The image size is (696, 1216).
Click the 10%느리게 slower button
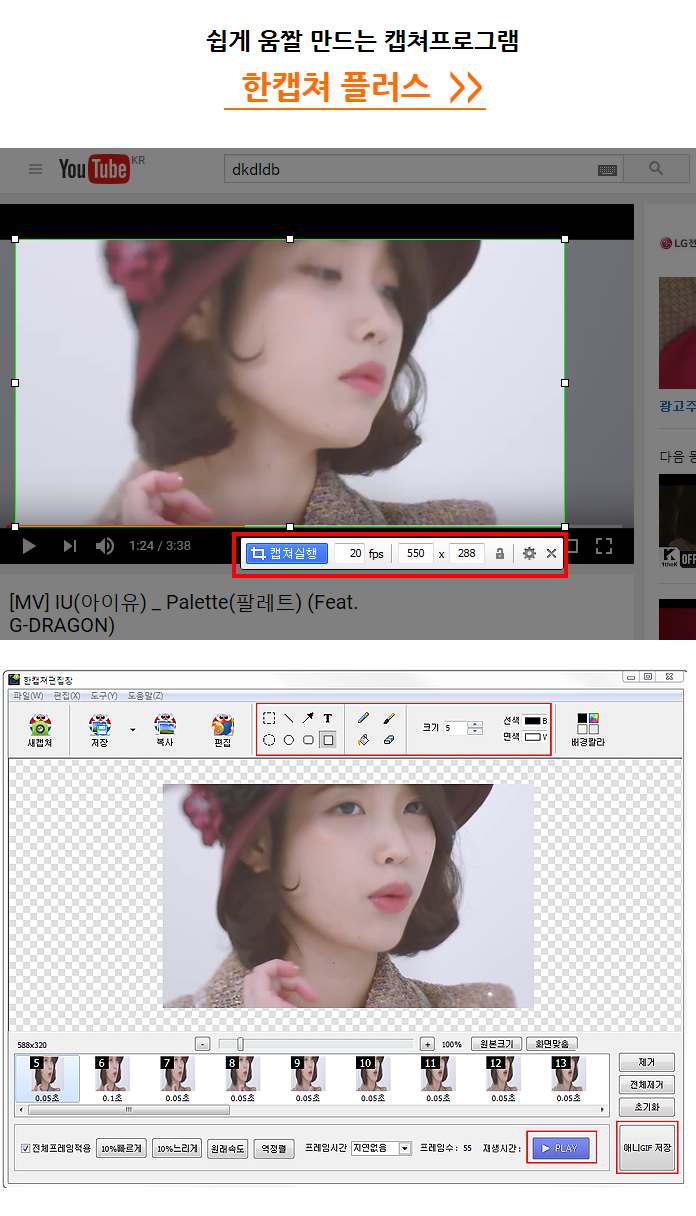tap(177, 1148)
